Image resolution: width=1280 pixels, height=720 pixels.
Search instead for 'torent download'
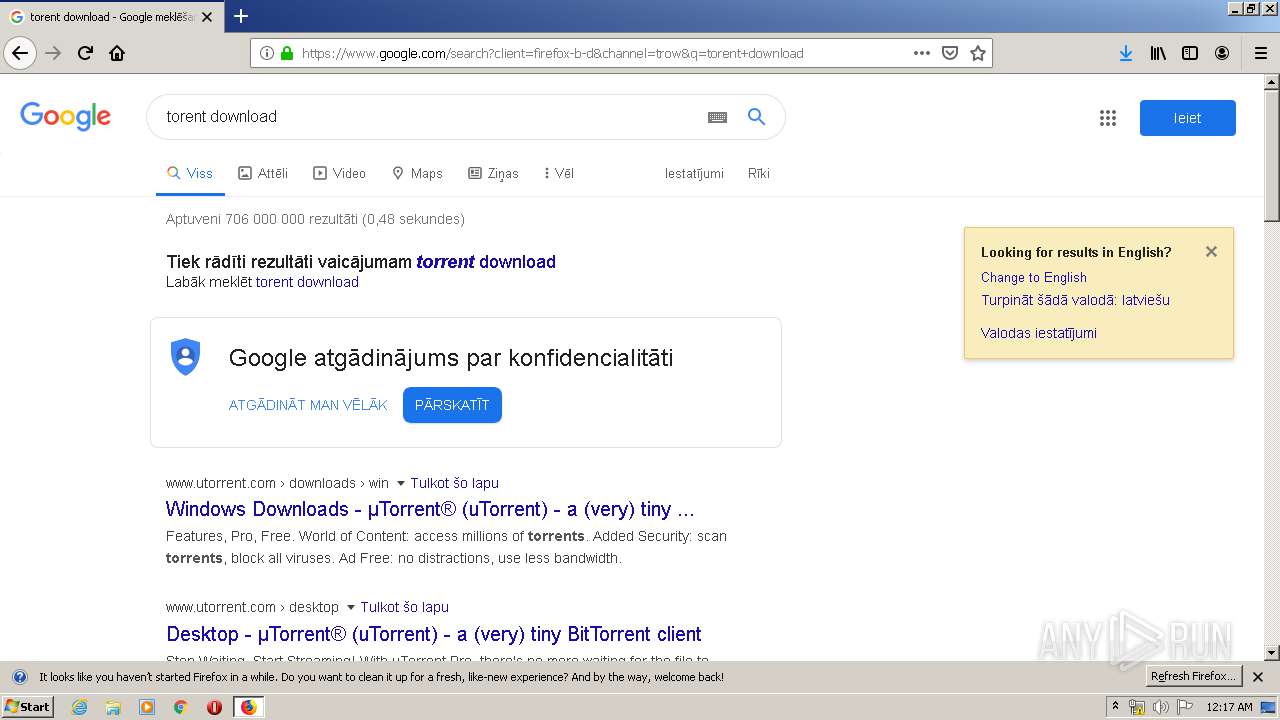click(x=307, y=282)
